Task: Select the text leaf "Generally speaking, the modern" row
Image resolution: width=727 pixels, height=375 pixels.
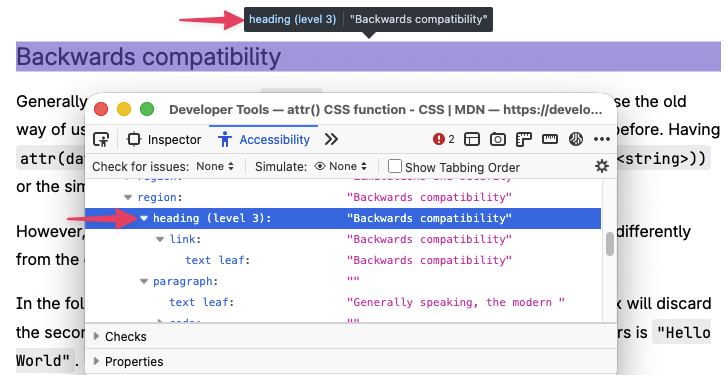Action: click(x=343, y=302)
